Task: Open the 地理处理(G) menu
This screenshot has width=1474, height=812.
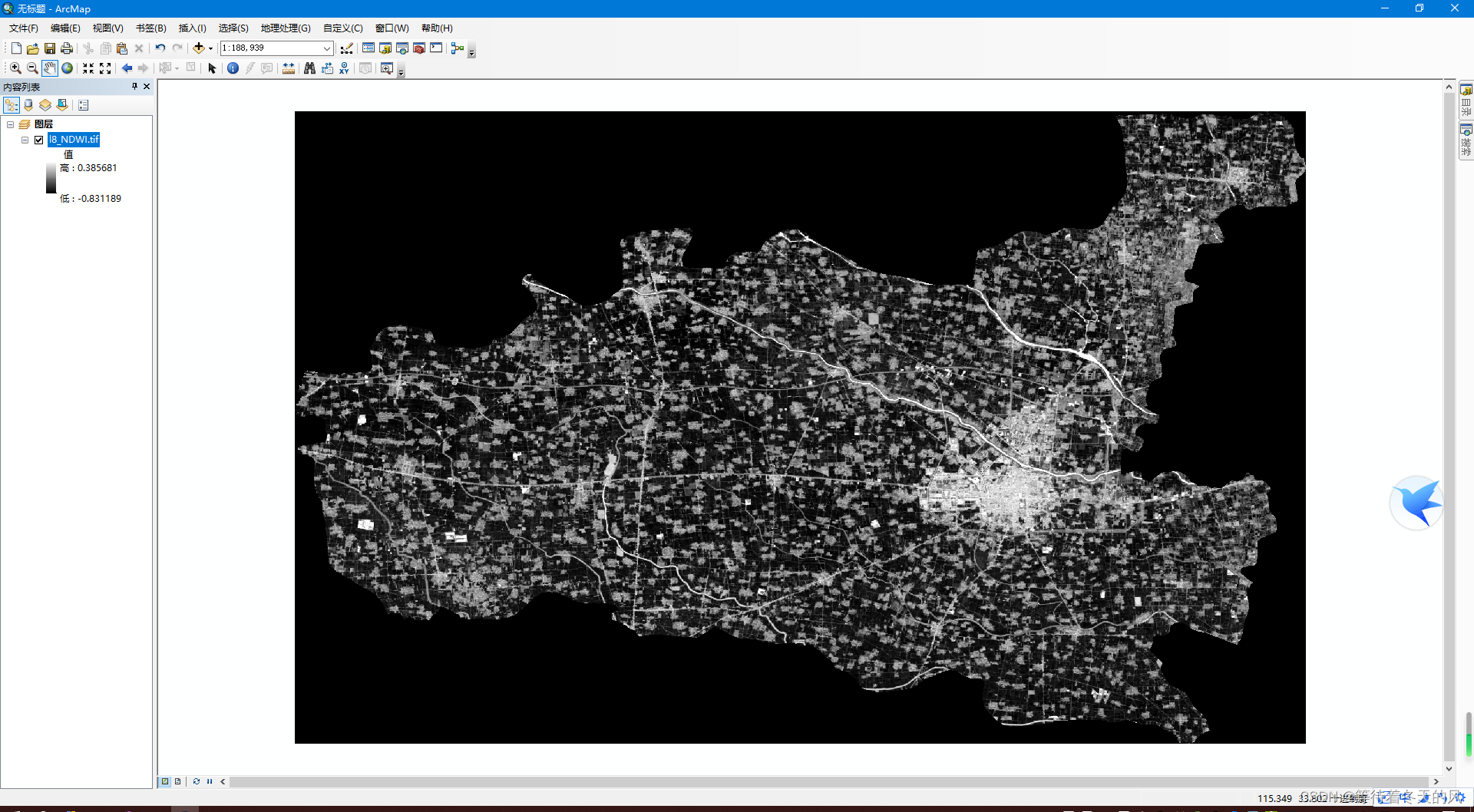Action: click(285, 28)
